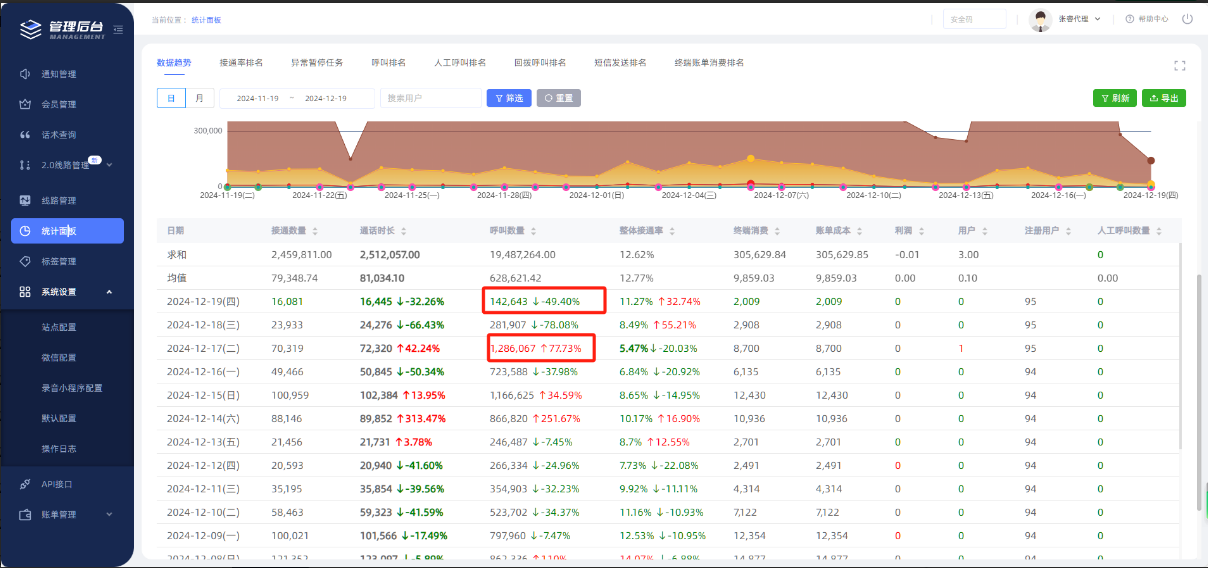The image size is (1208, 568).
Task: Click the 通知管理 speaker icon
Action: (26, 74)
